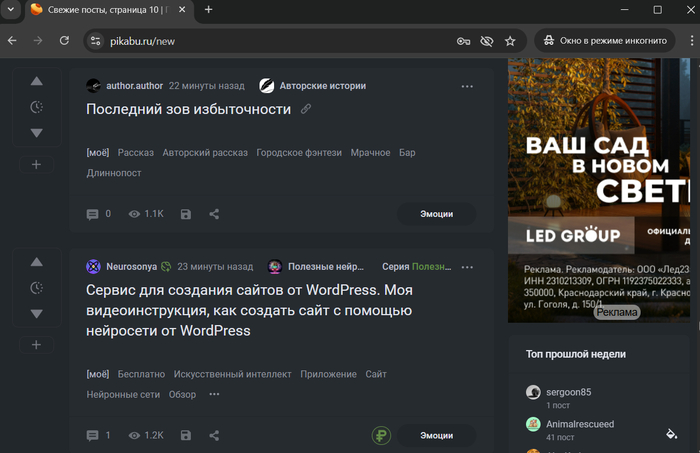The image size is (700, 453).
Task: Open sergoon85 in last week's top
Action: pos(569,392)
